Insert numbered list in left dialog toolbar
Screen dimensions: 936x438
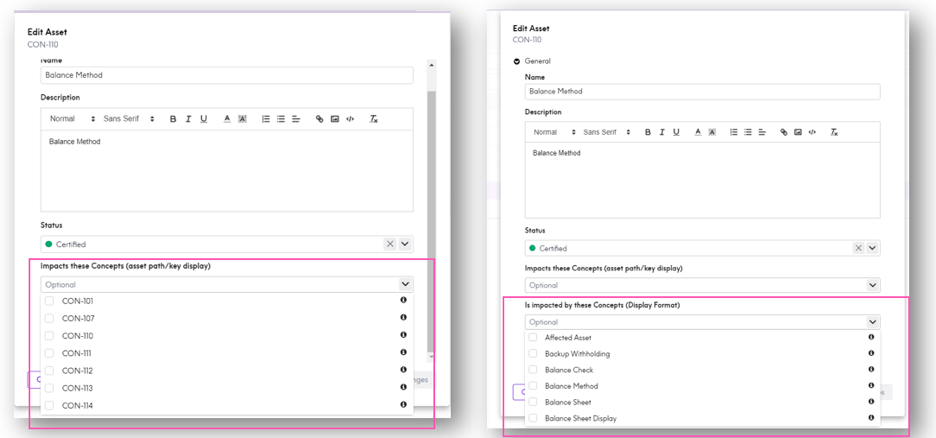pyautogui.click(x=266, y=119)
